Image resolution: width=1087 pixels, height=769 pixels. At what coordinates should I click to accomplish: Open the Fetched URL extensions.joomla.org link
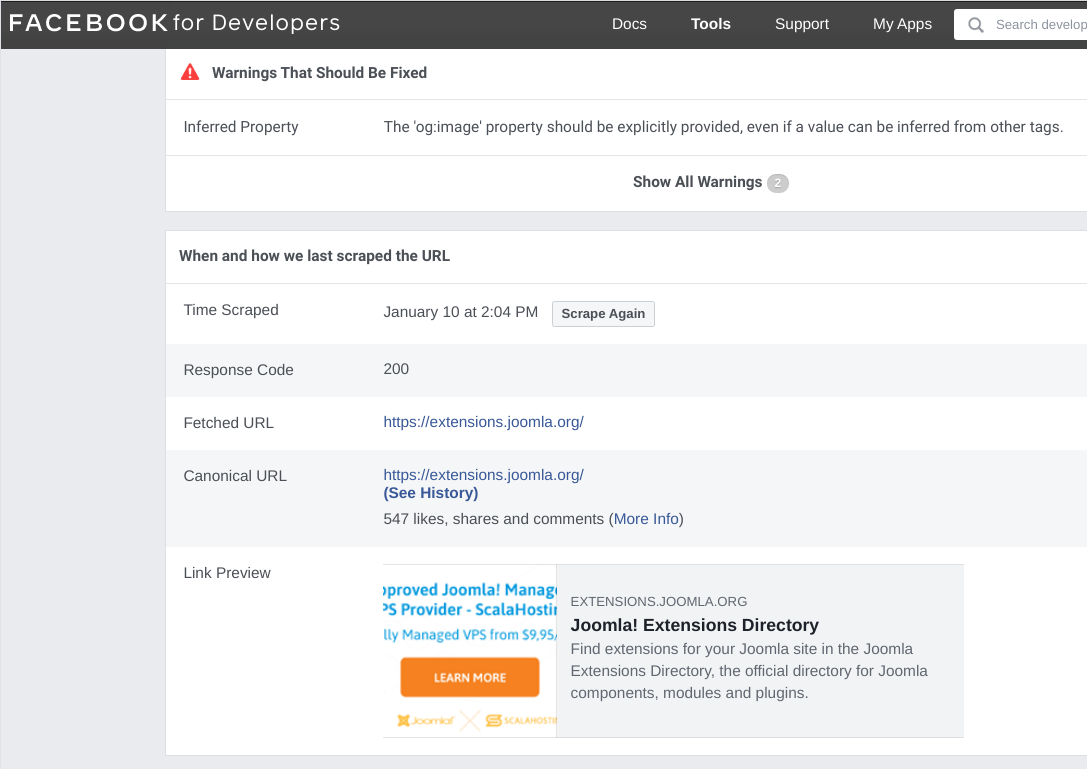(483, 422)
